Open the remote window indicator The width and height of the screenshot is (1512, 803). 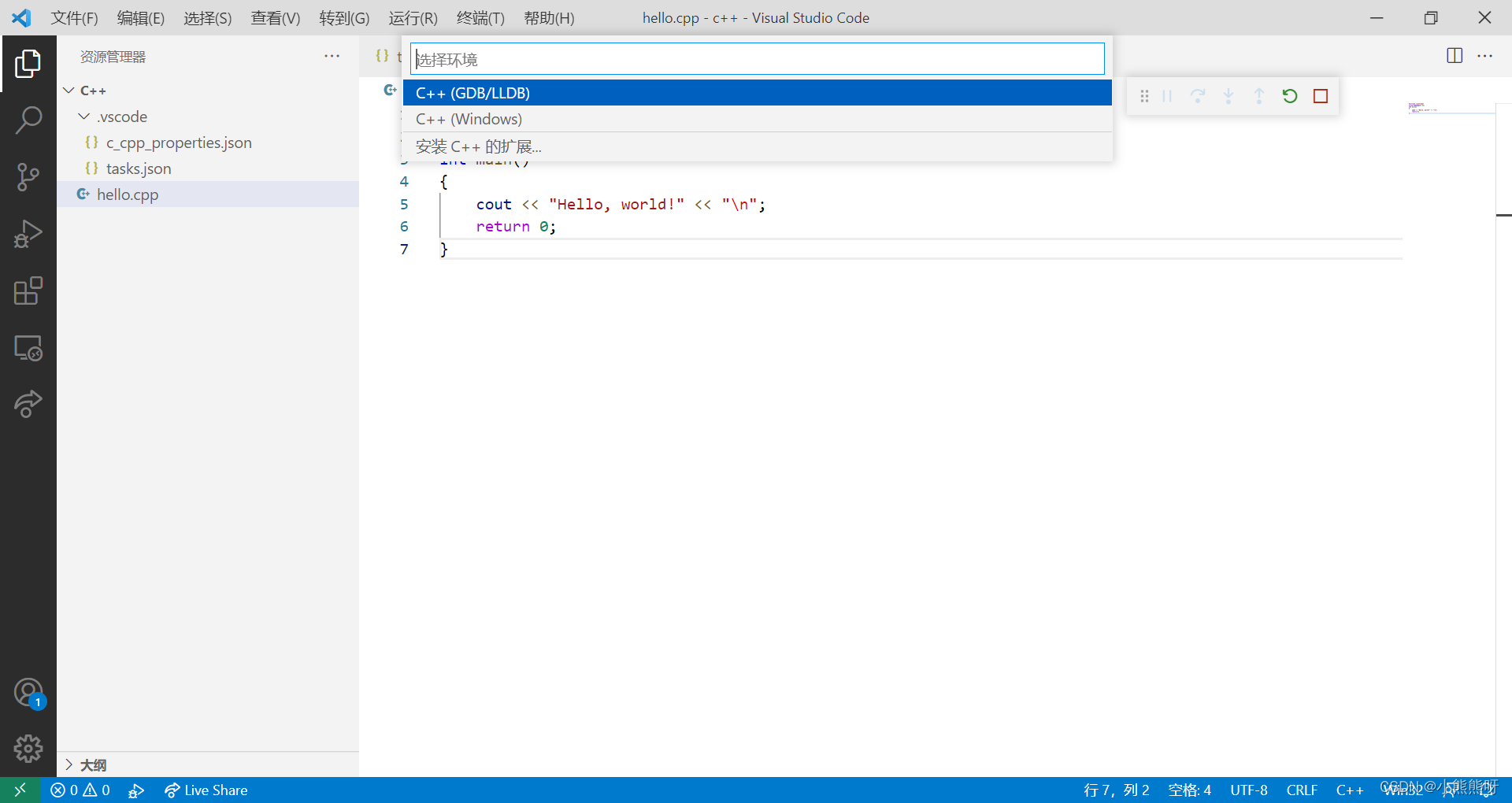point(20,790)
